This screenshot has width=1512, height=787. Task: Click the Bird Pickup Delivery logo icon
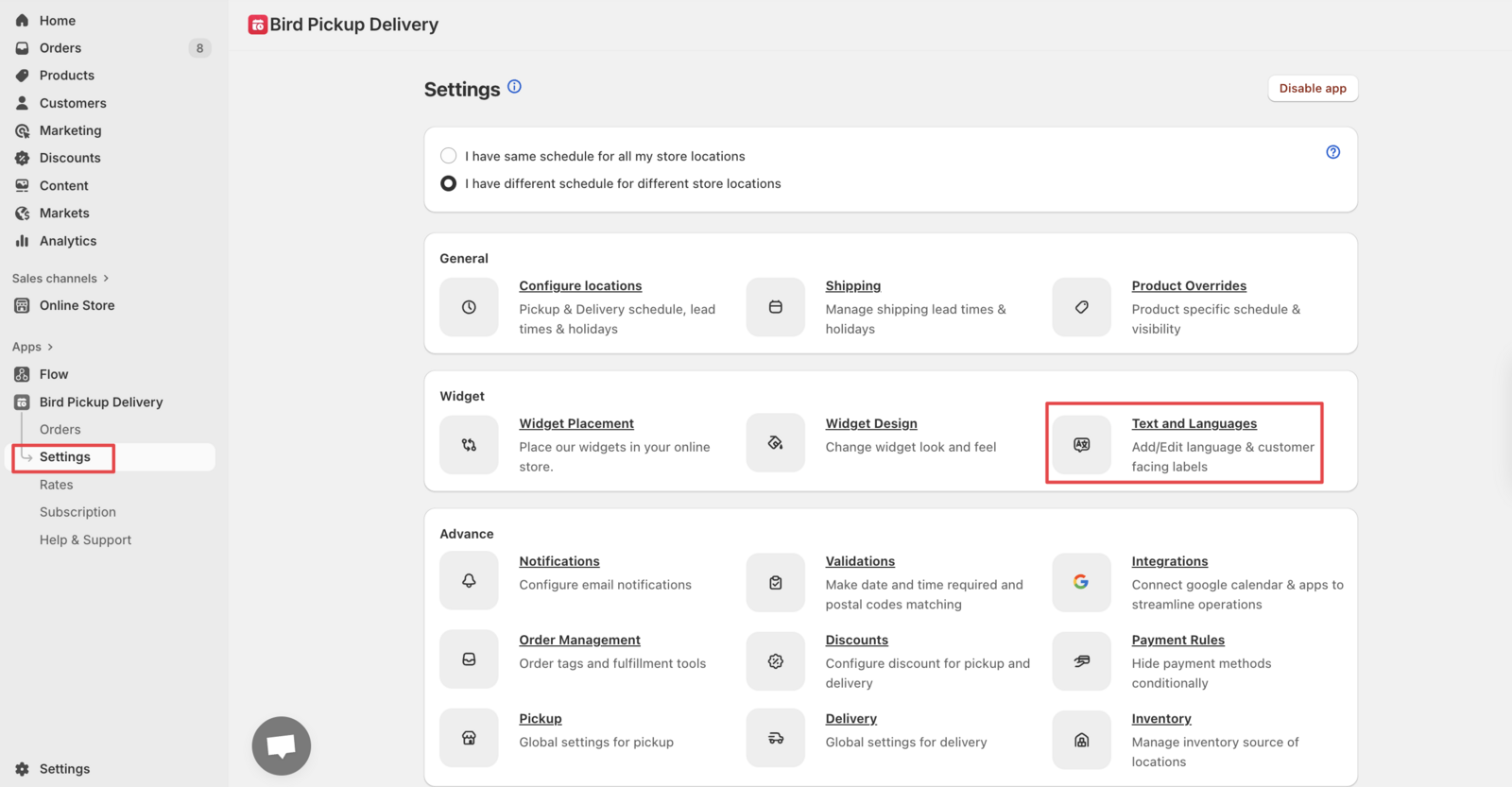coord(257,25)
